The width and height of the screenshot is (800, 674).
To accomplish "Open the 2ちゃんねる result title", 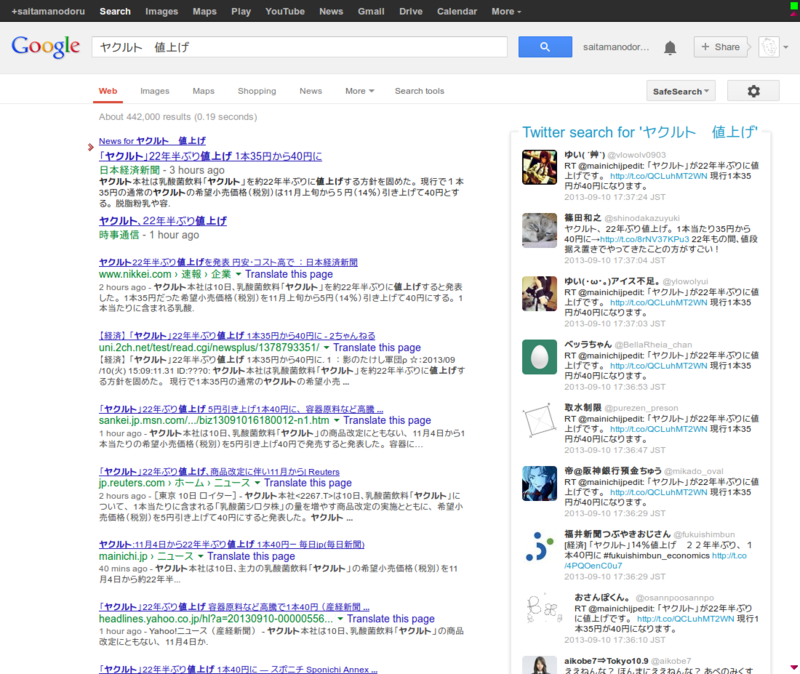I will [237, 336].
